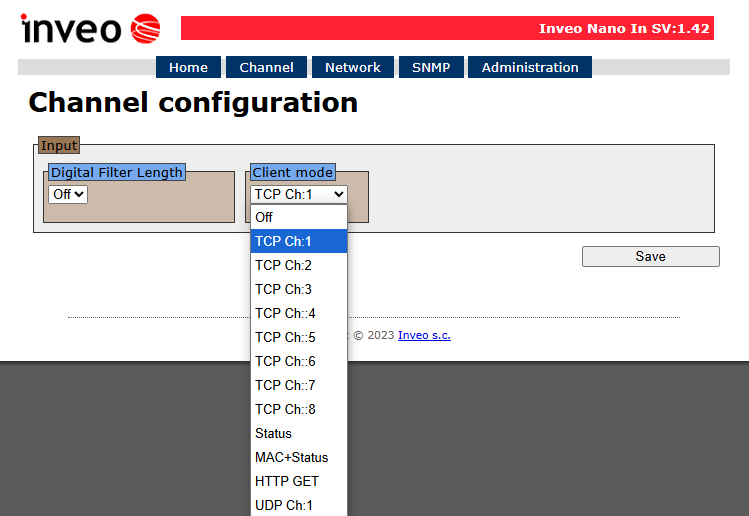
Task: Open the Administration tab
Action: coord(529,67)
